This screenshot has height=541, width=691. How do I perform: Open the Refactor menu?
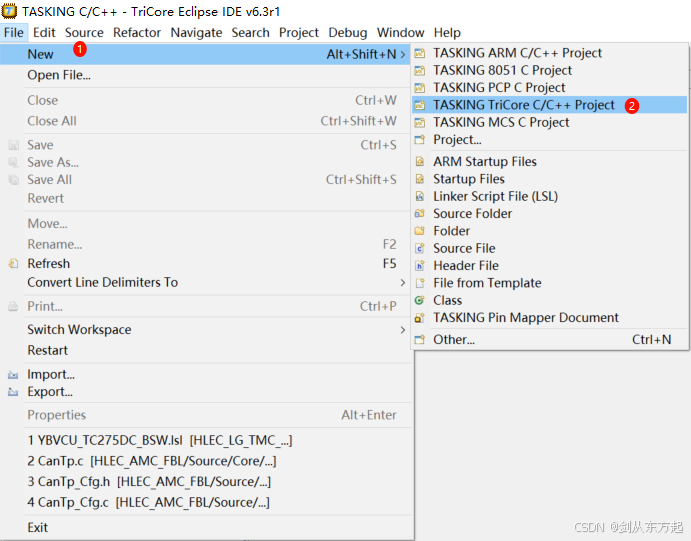(x=137, y=33)
